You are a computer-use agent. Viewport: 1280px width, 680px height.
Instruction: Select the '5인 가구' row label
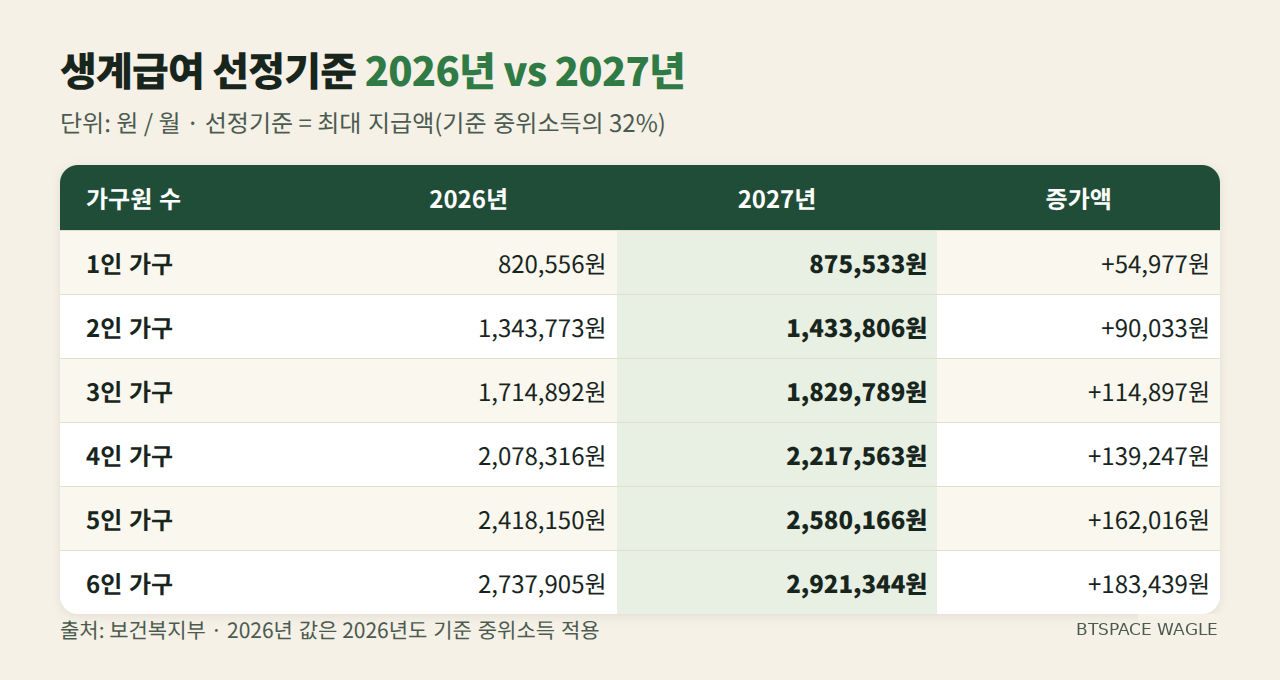129,520
